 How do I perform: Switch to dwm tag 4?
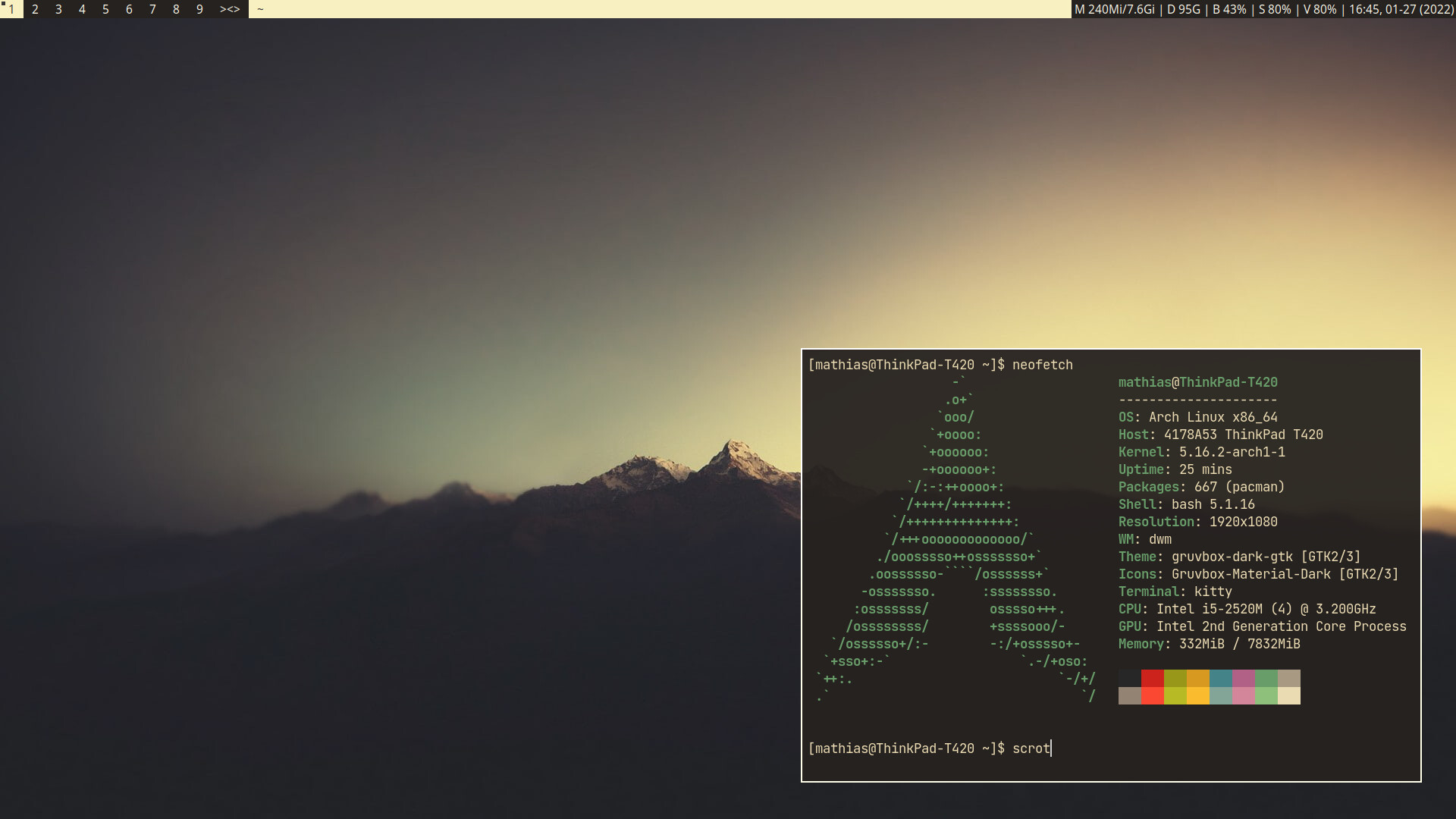coord(82,9)
